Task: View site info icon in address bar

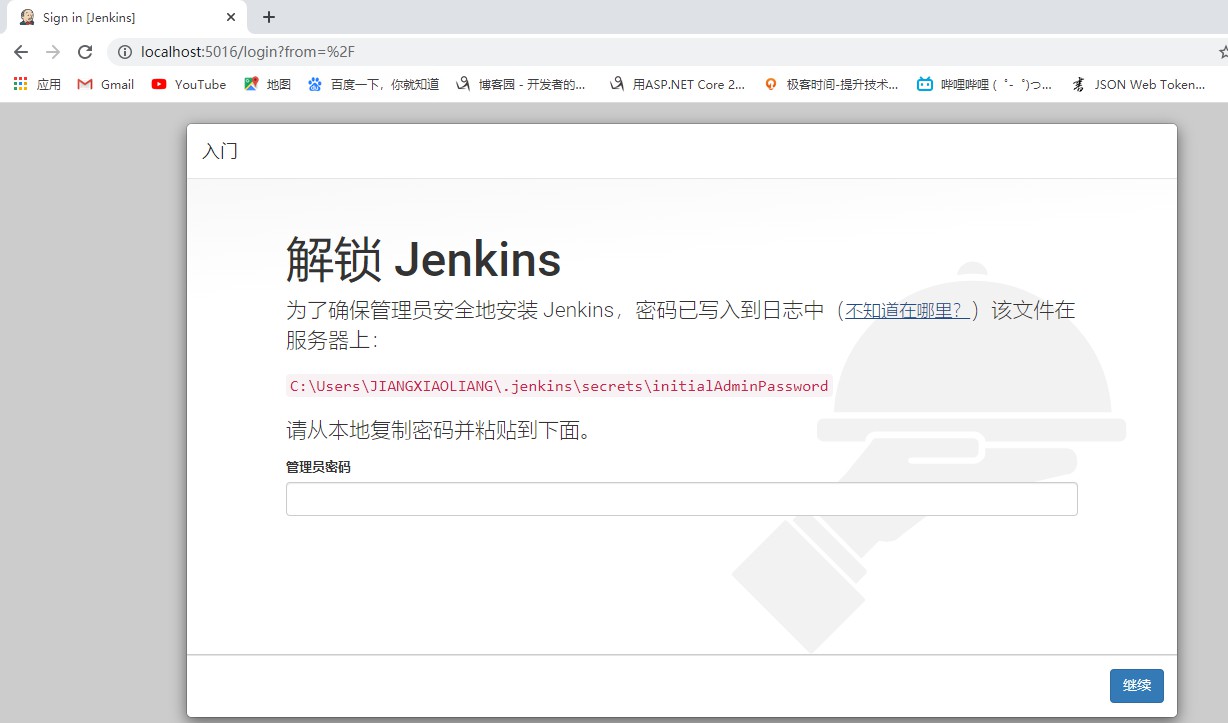Action: [x=125, y=52]
